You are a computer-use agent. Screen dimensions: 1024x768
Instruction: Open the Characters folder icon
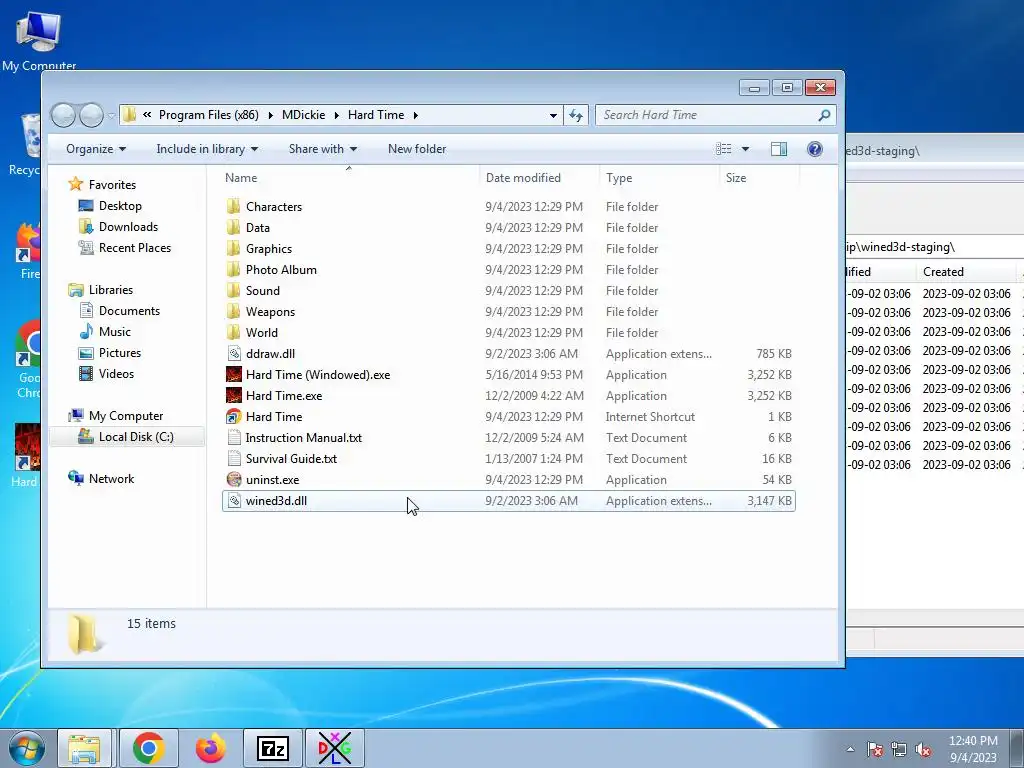click(x=234, y=207)
